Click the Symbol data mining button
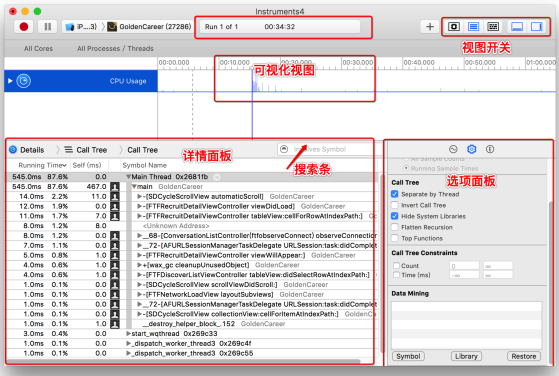 pos(408,356)
